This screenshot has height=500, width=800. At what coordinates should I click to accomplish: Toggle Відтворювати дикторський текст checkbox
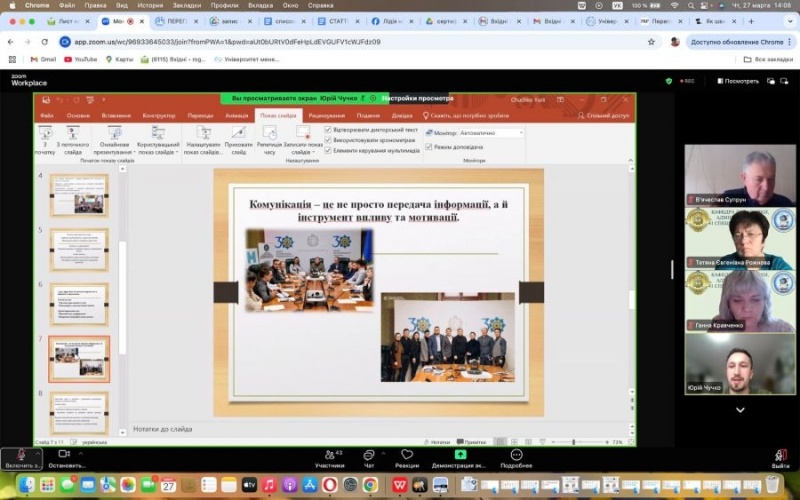[x=328, y=130]
